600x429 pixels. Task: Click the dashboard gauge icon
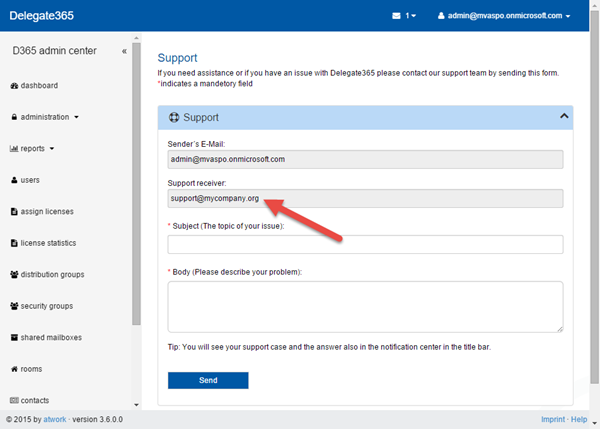coord(13,86)
